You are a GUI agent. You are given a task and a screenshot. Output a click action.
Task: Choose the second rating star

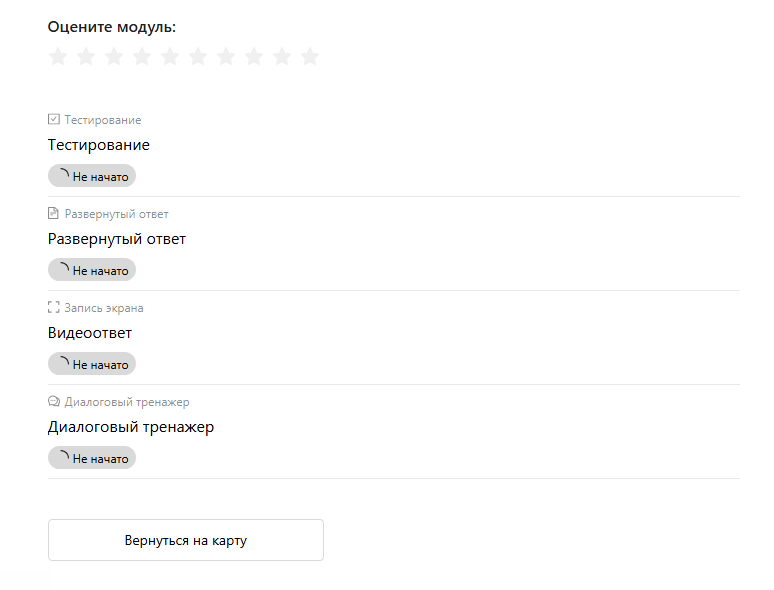pos(86,56)
